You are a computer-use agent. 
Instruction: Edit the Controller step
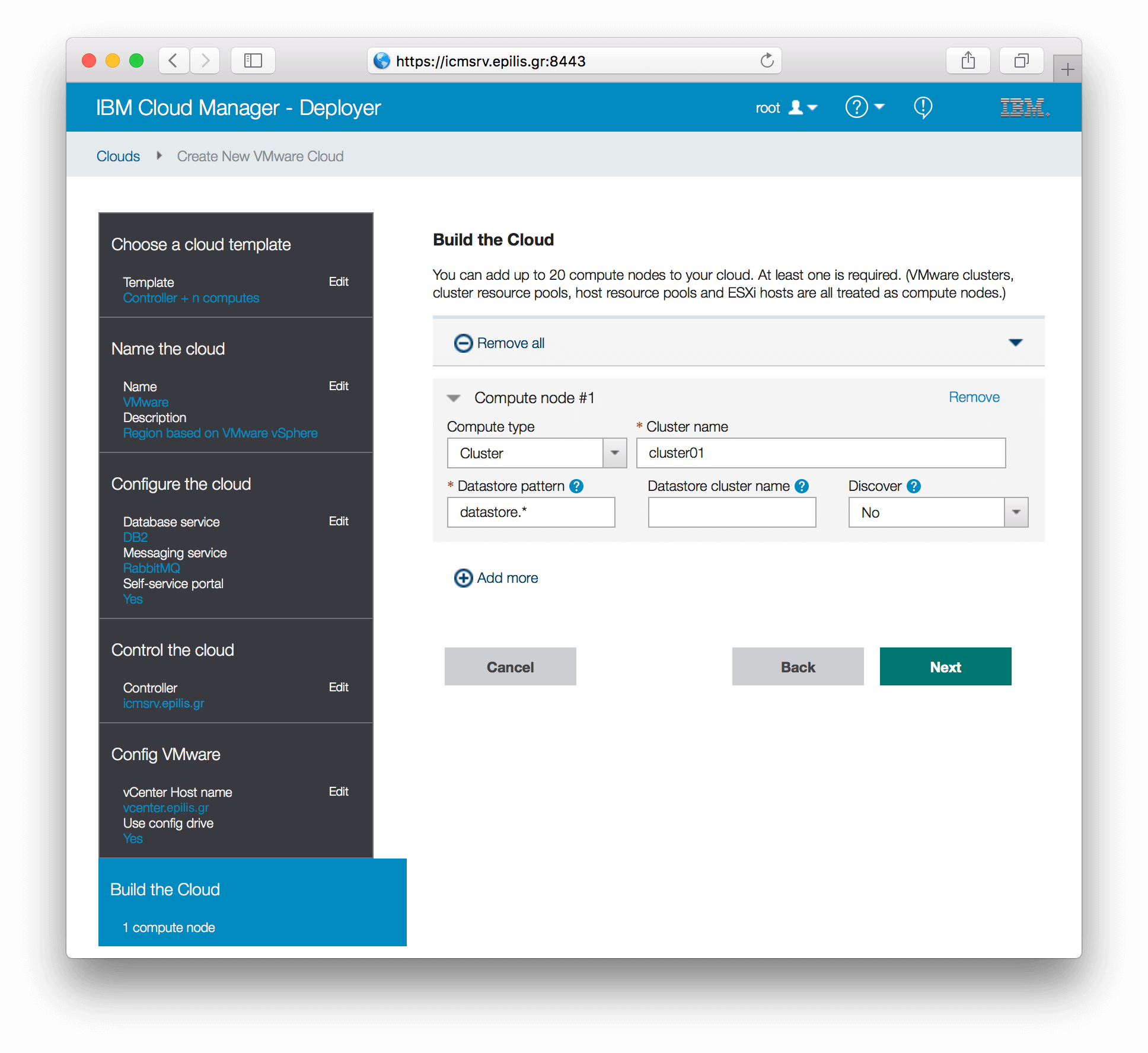[339, 687]
